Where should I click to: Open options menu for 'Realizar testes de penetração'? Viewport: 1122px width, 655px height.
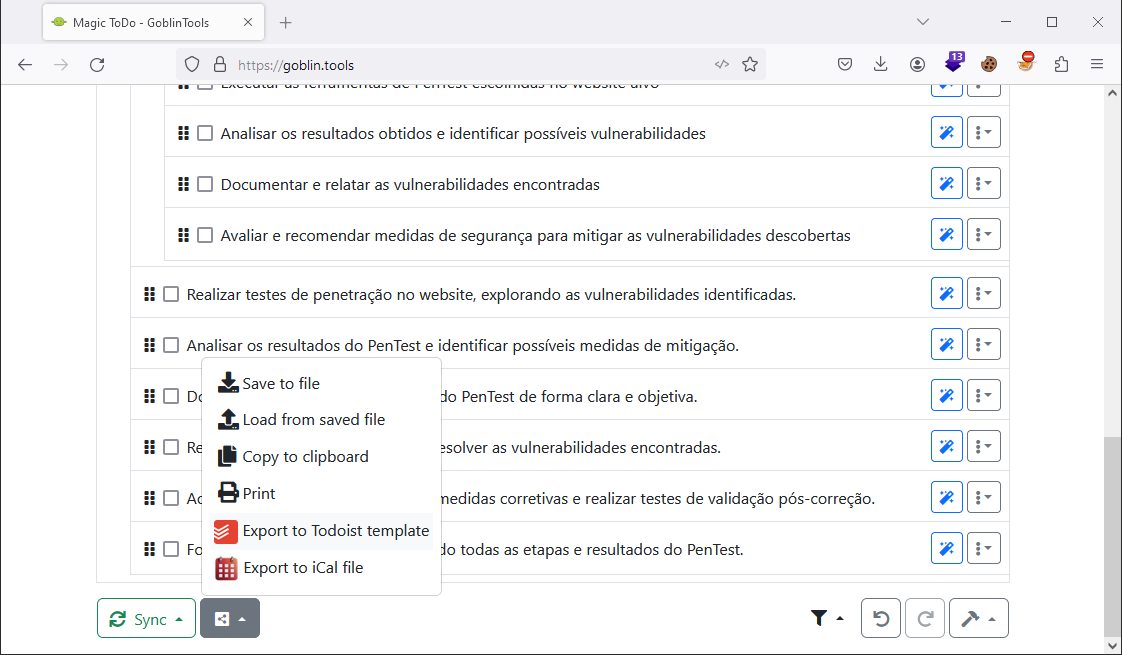pos(984,294)
